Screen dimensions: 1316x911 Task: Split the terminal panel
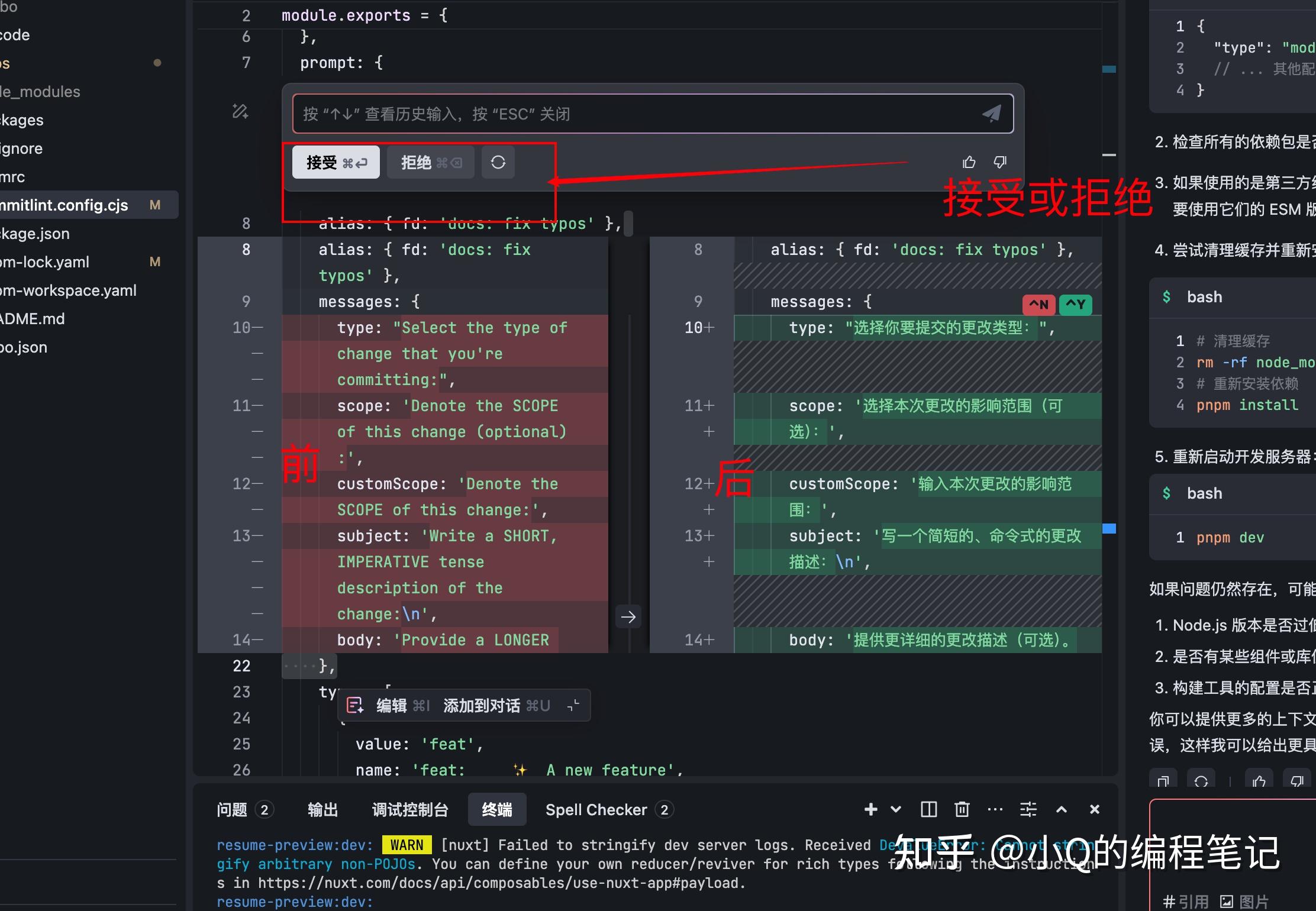(x=928, y=809)
